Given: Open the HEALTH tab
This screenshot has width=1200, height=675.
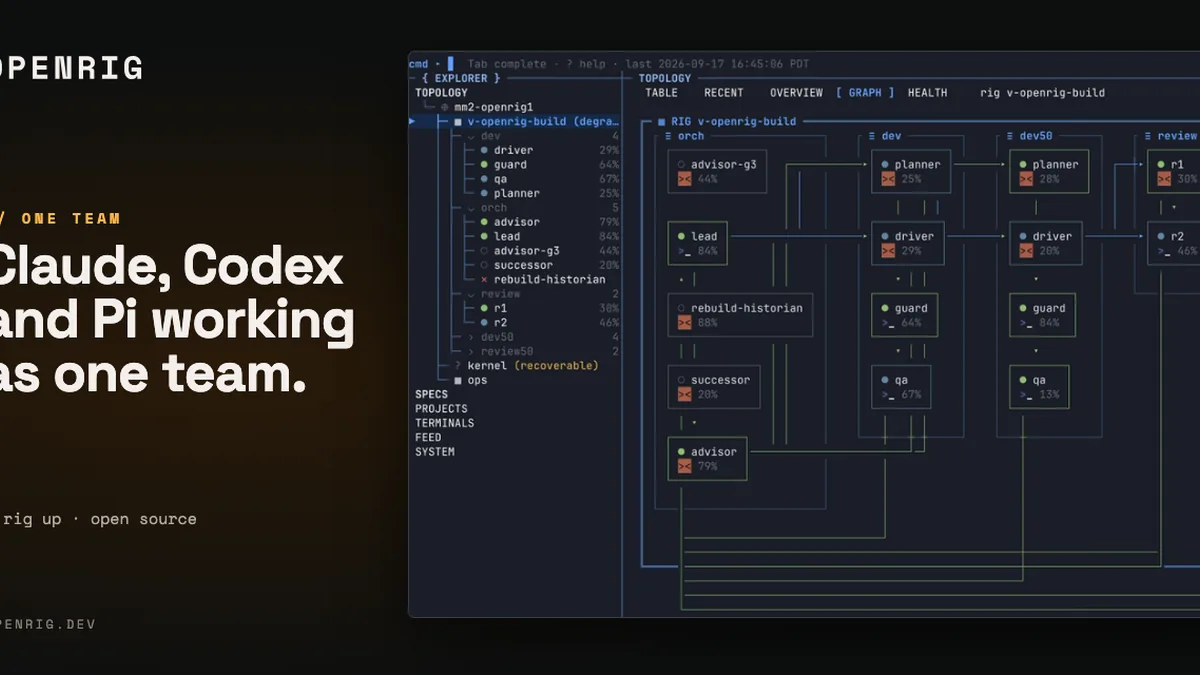Looking at the screenshot, I should click(927, 93).
